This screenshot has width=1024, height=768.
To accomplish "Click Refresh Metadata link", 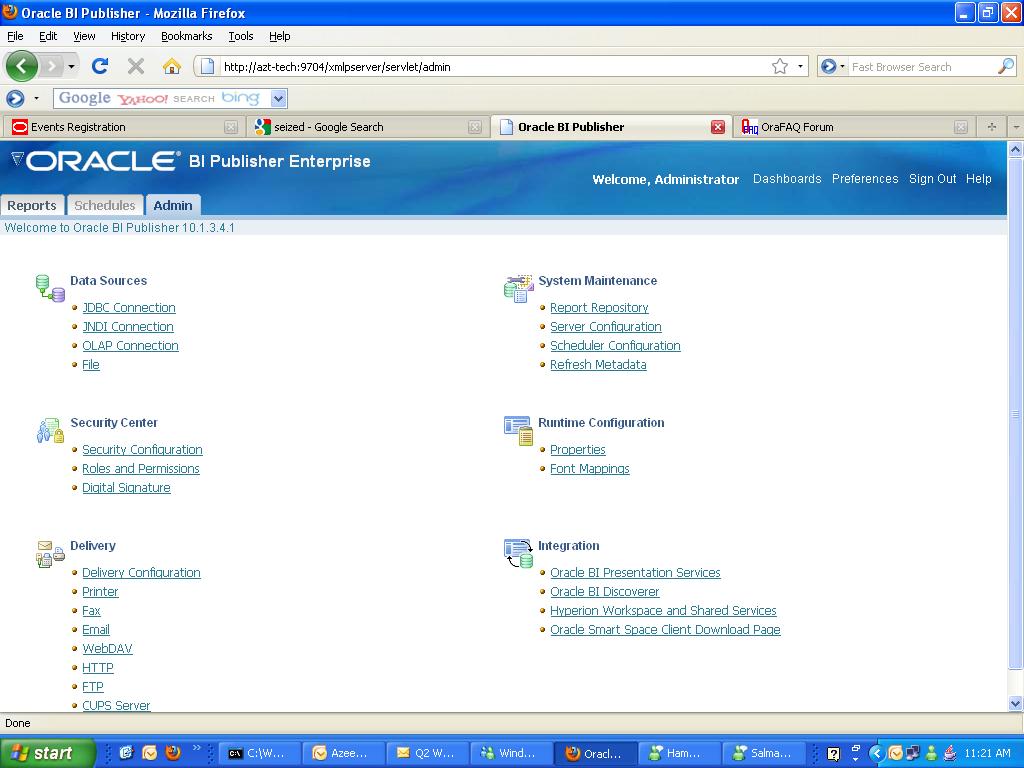I will pyautogui.click(x=598, y=364).
